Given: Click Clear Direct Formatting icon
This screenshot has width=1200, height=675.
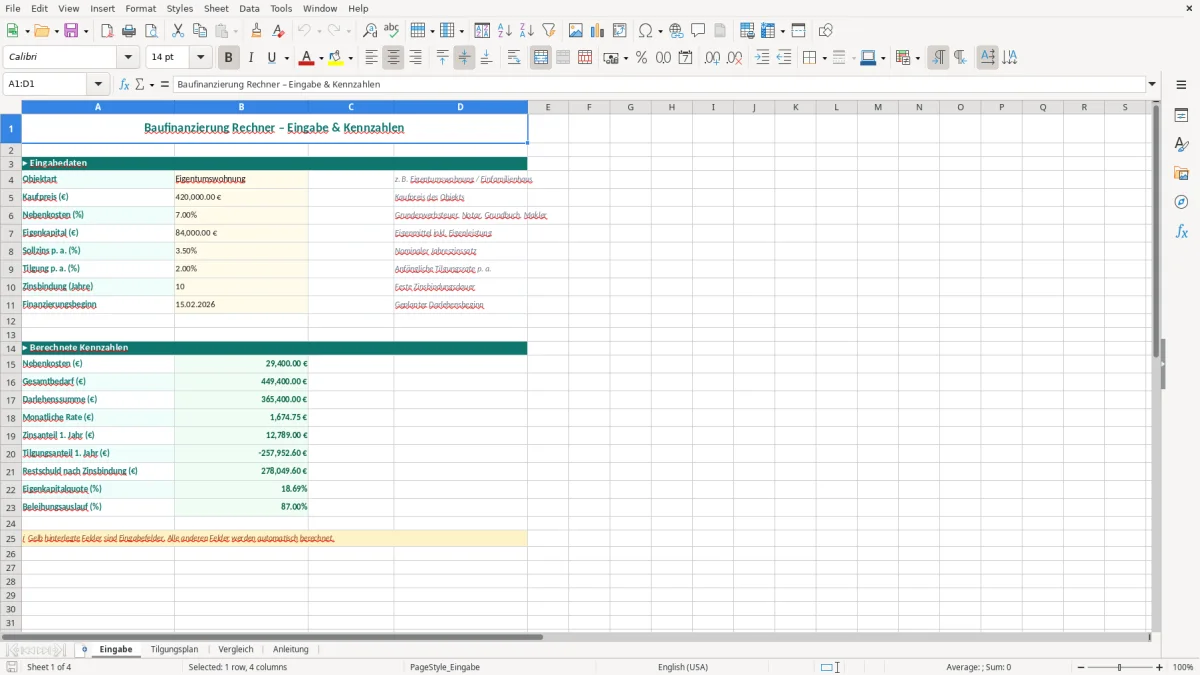Looking at the screenshot, I should coord(279,31).
